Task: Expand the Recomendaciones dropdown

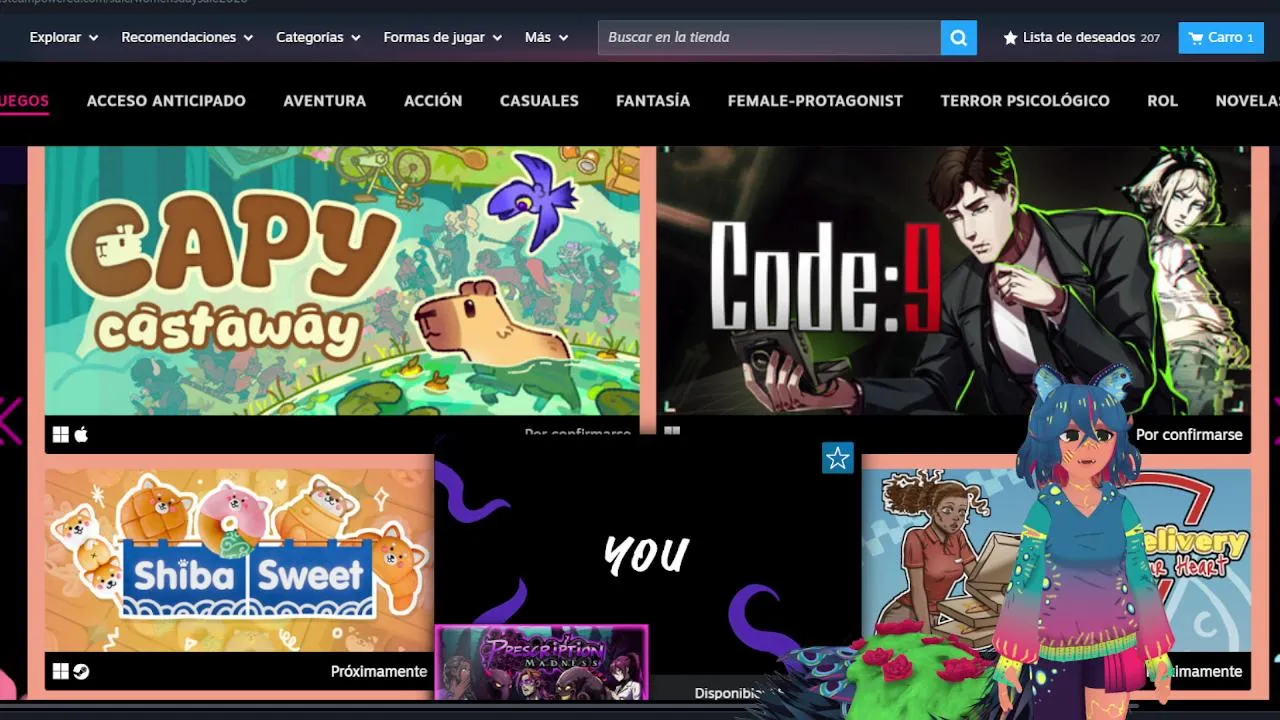Action: tap(187, 37)
